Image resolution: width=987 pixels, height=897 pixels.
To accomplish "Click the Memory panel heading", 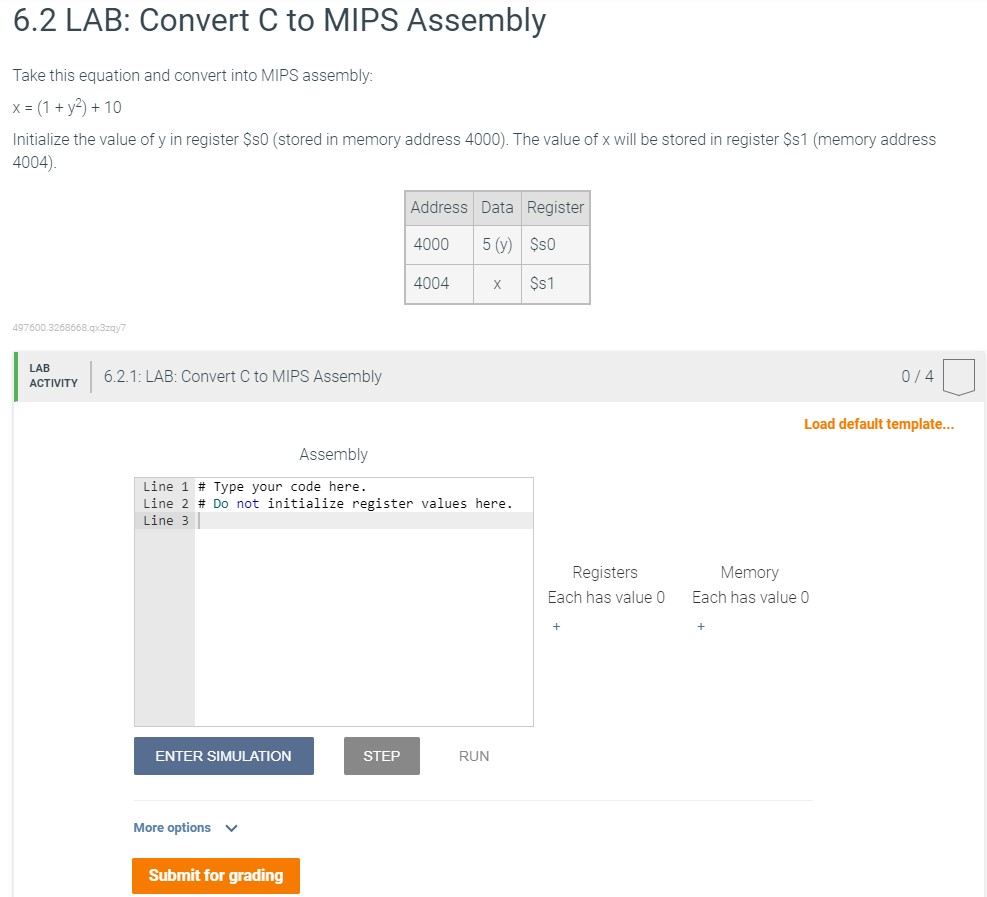I will tap(750, 572).
